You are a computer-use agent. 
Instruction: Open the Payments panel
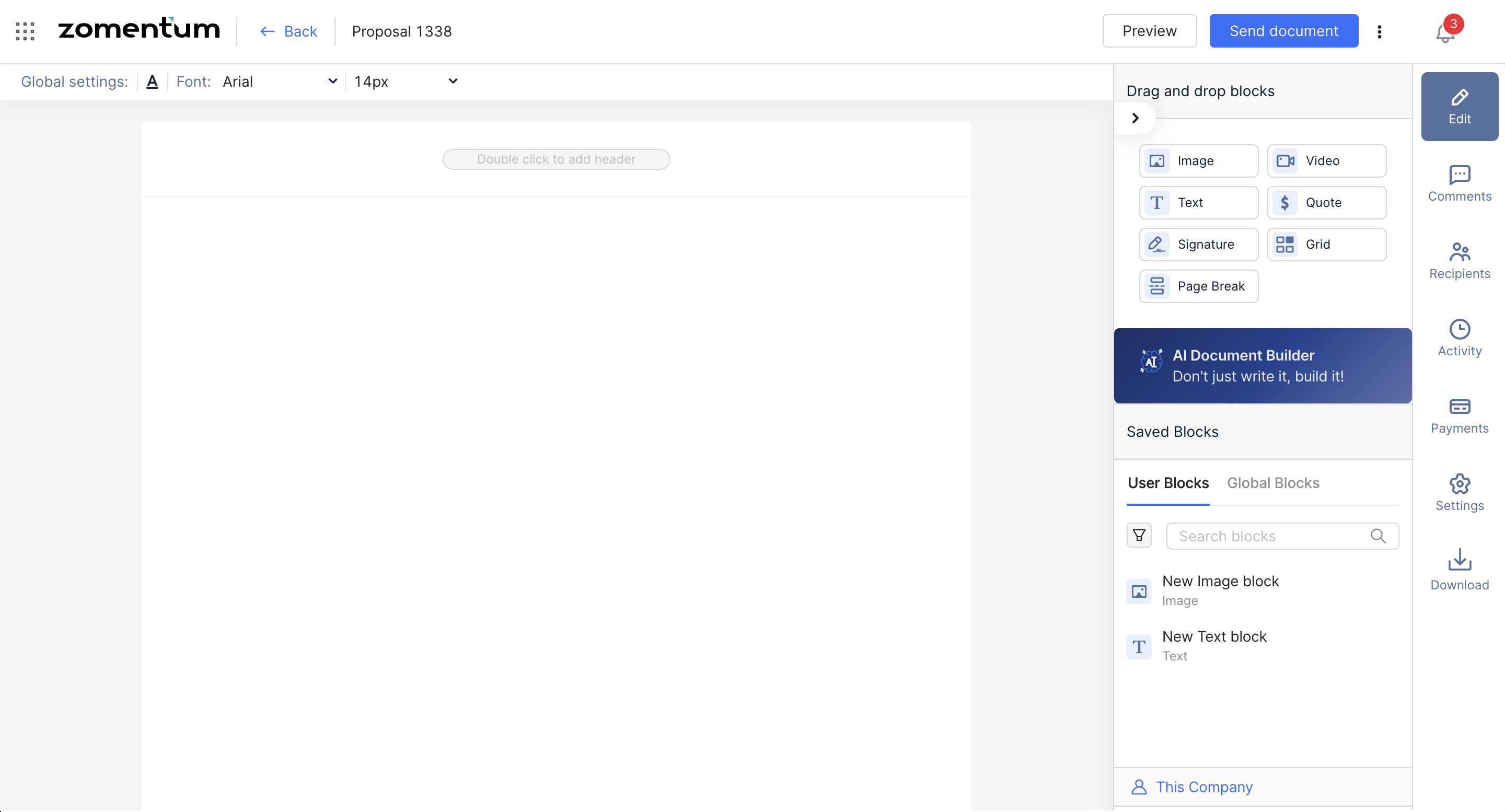point(1459,416)
